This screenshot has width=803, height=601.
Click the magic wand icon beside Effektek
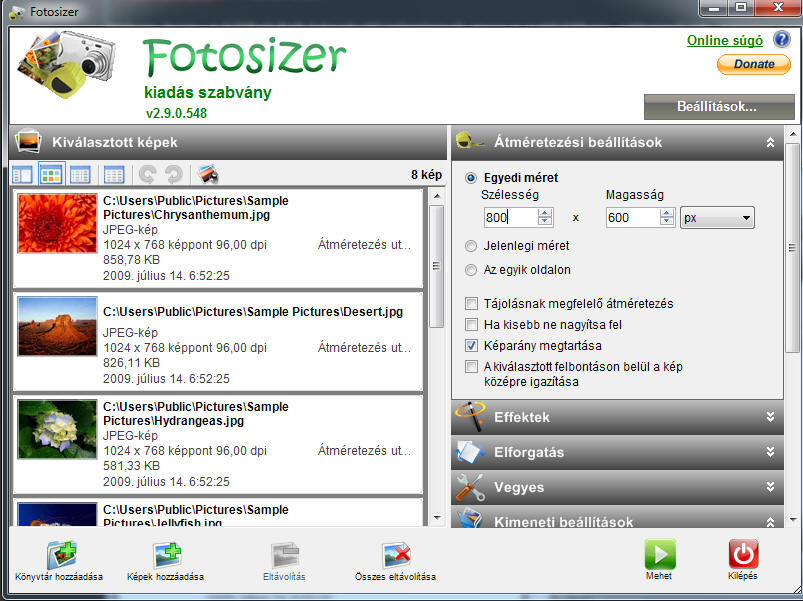[x=470, y=416]
